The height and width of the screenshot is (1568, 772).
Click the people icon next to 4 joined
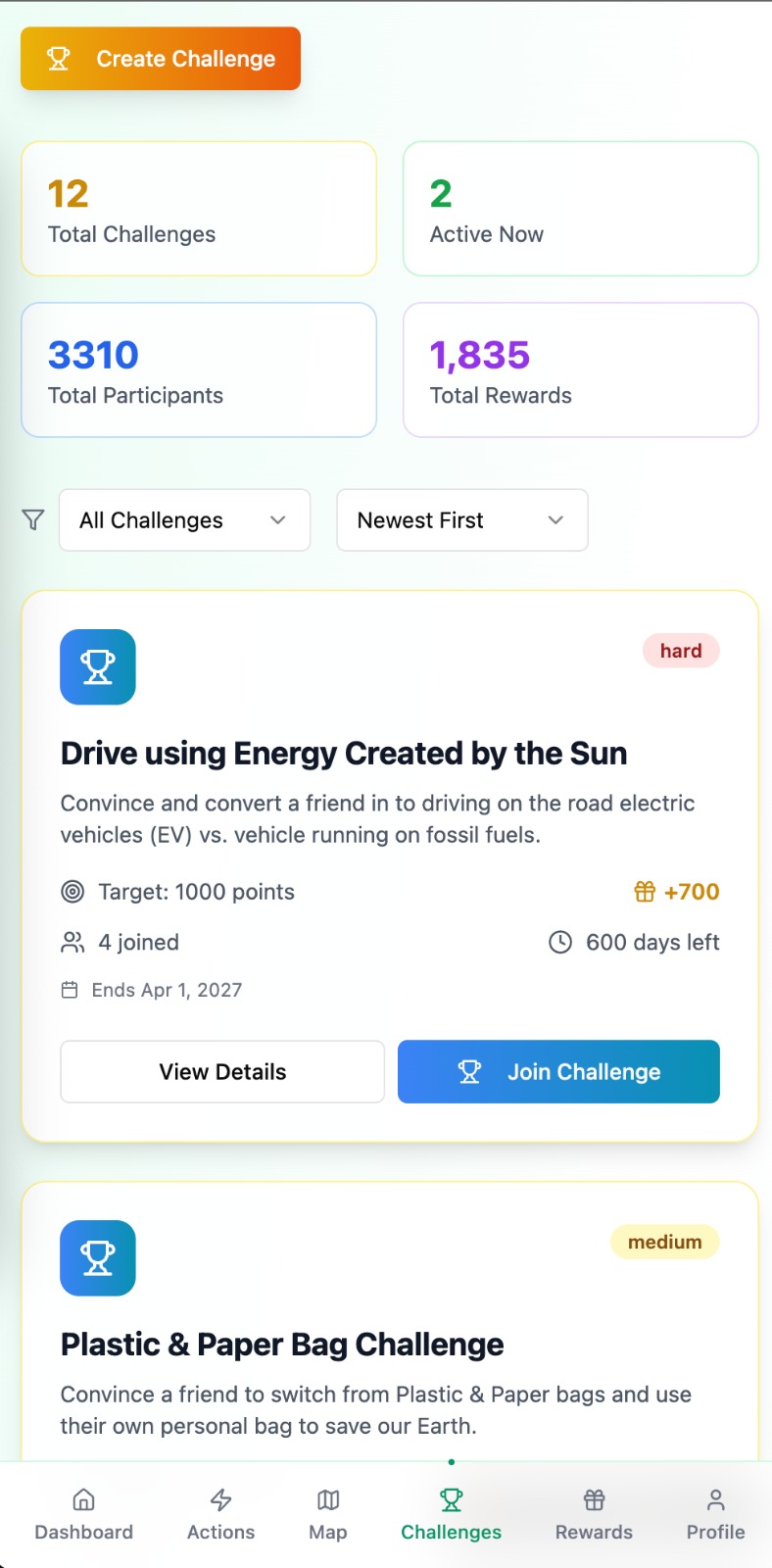[72, 943]
